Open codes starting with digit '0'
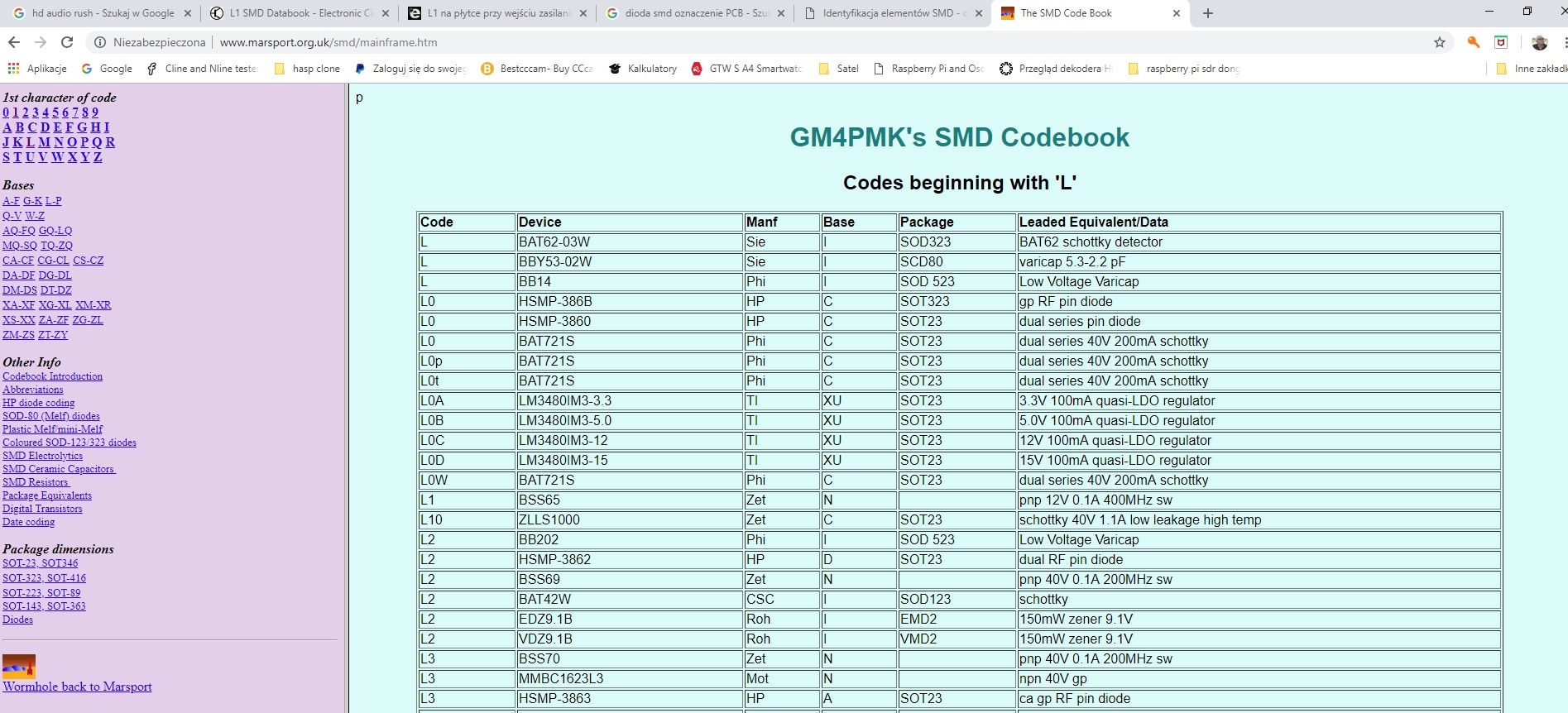1568x713 pixels. point(6,112)
